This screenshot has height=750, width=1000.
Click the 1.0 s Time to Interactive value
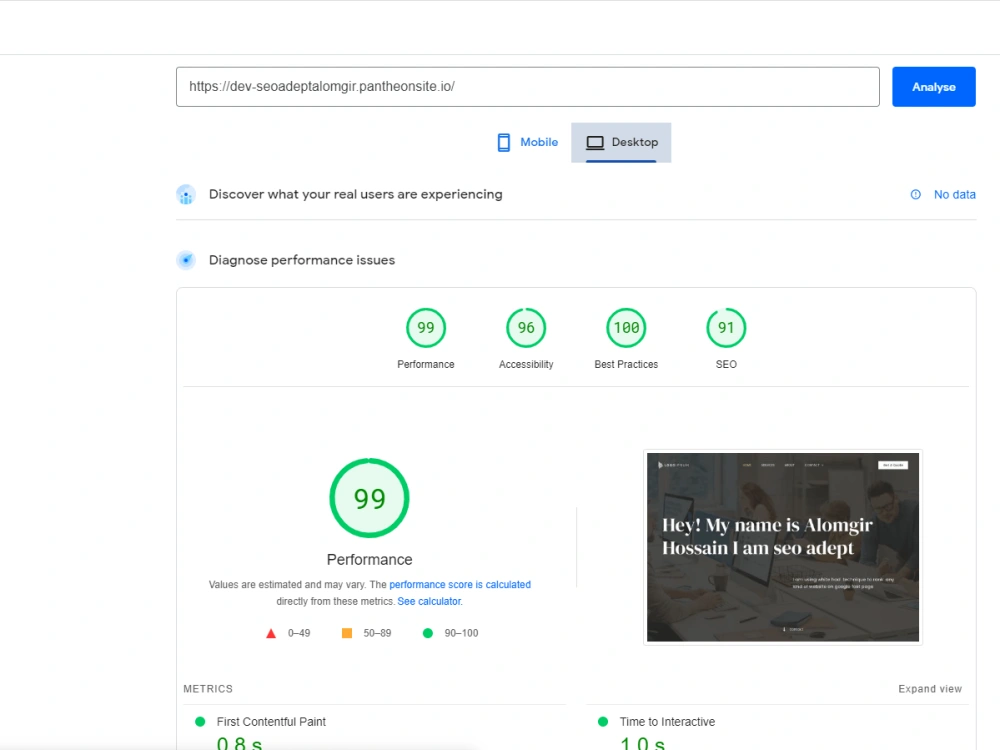click(642, 743)
